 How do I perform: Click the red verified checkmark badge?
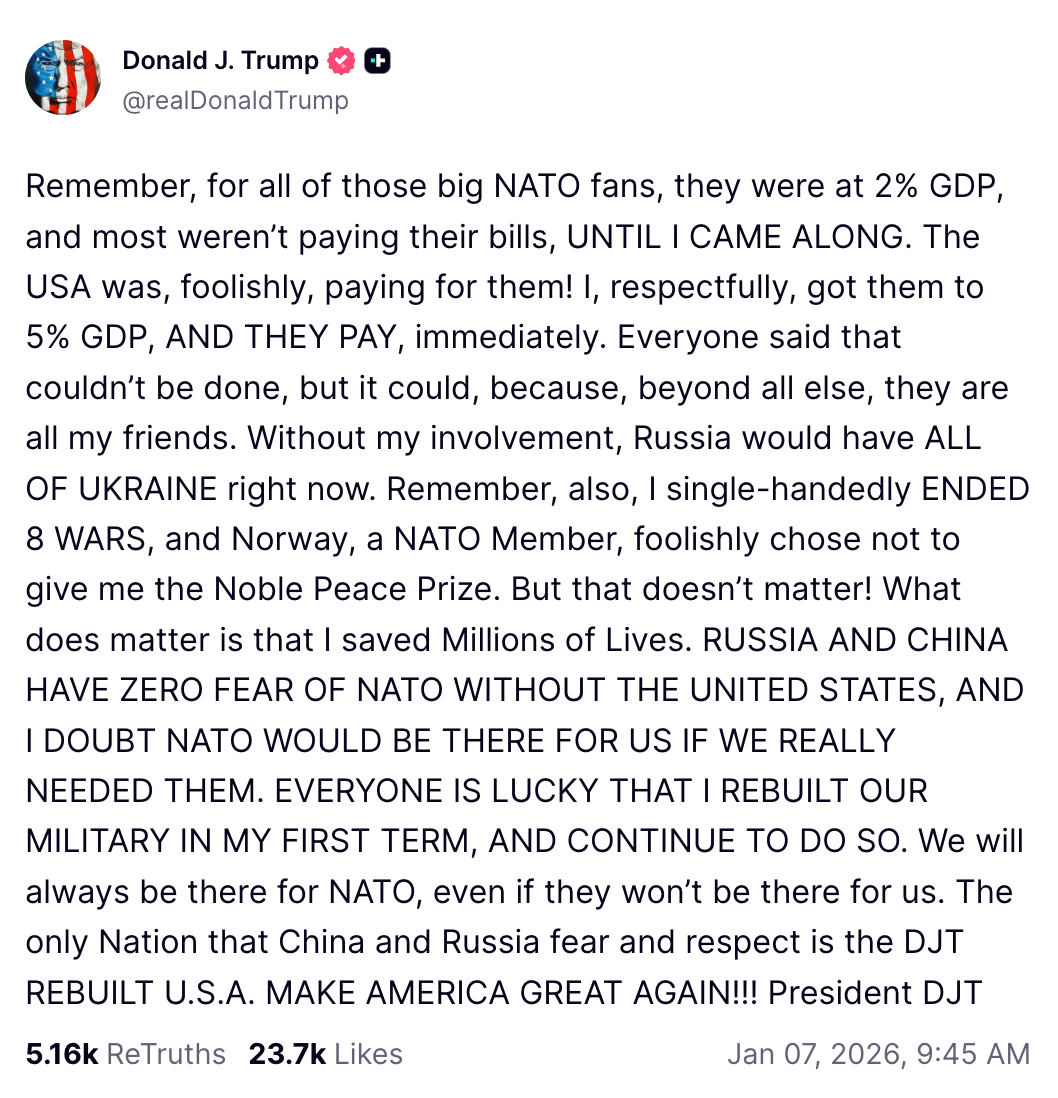342,62
